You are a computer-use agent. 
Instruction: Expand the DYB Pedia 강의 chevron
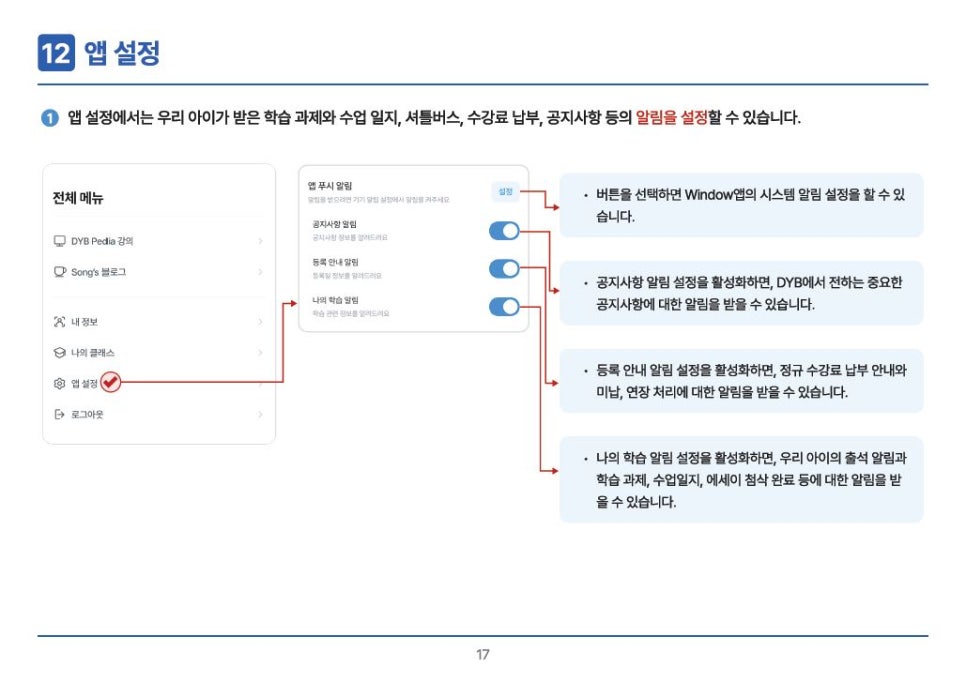click(259, 241)
